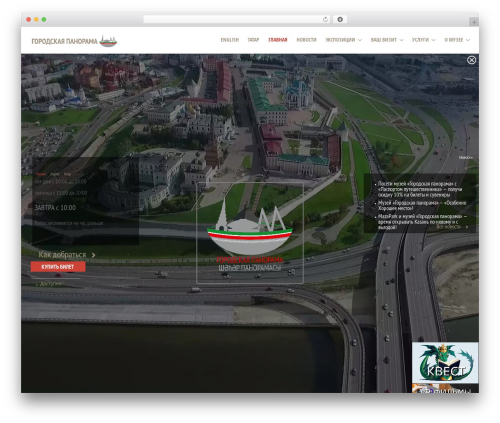
Task: Open the НОВОСТИ menu item
Action: coord(306,40)
